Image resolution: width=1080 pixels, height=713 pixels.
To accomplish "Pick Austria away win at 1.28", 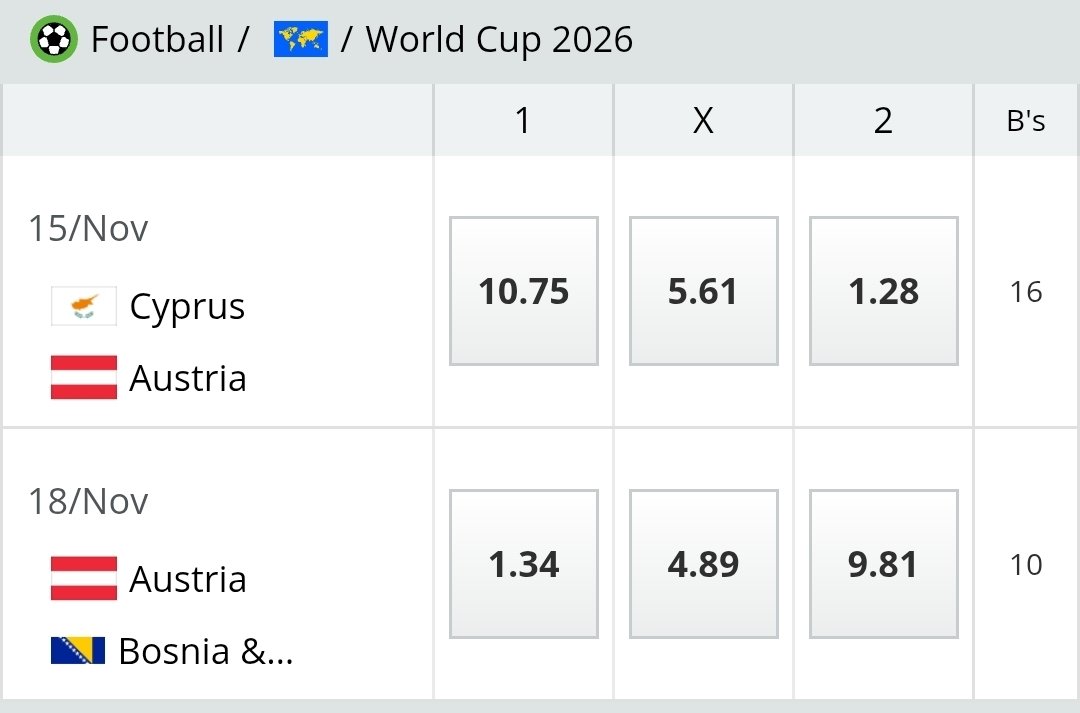I will pos(883,291).
